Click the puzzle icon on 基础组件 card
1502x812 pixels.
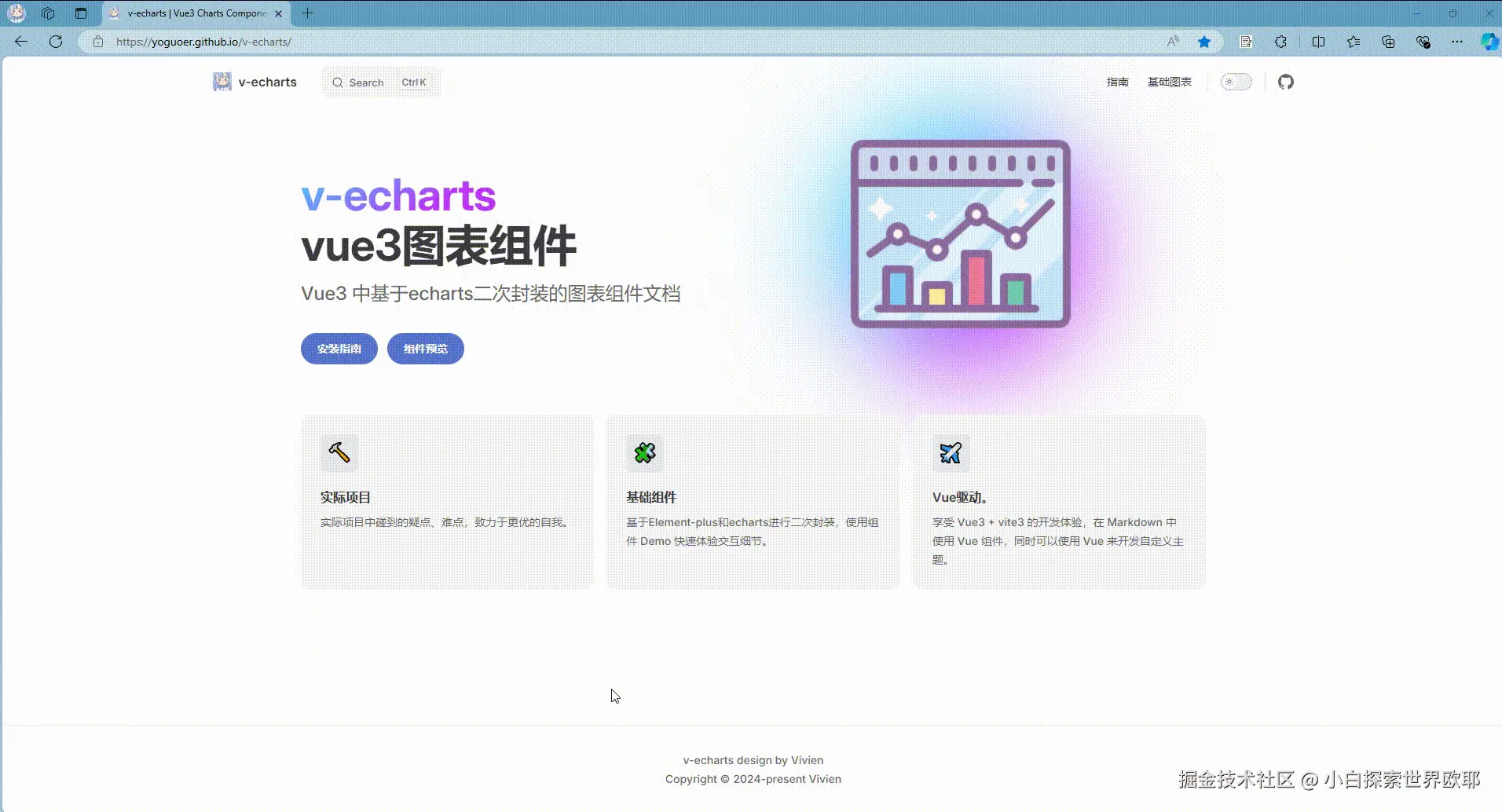[x=644, y=452]
